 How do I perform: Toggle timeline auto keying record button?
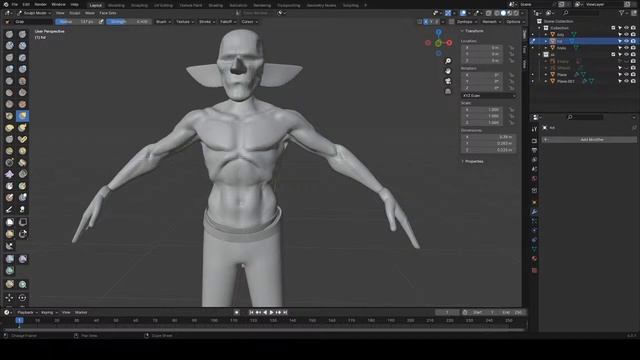pos(237,312)
